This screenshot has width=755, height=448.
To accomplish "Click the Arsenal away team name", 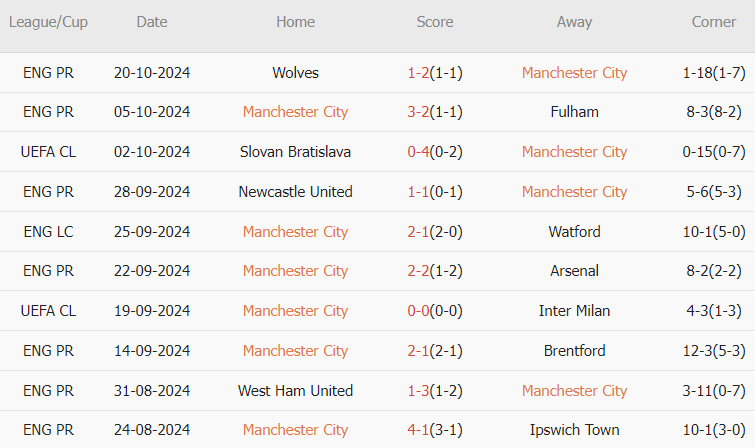I will [x=574, y=271].
